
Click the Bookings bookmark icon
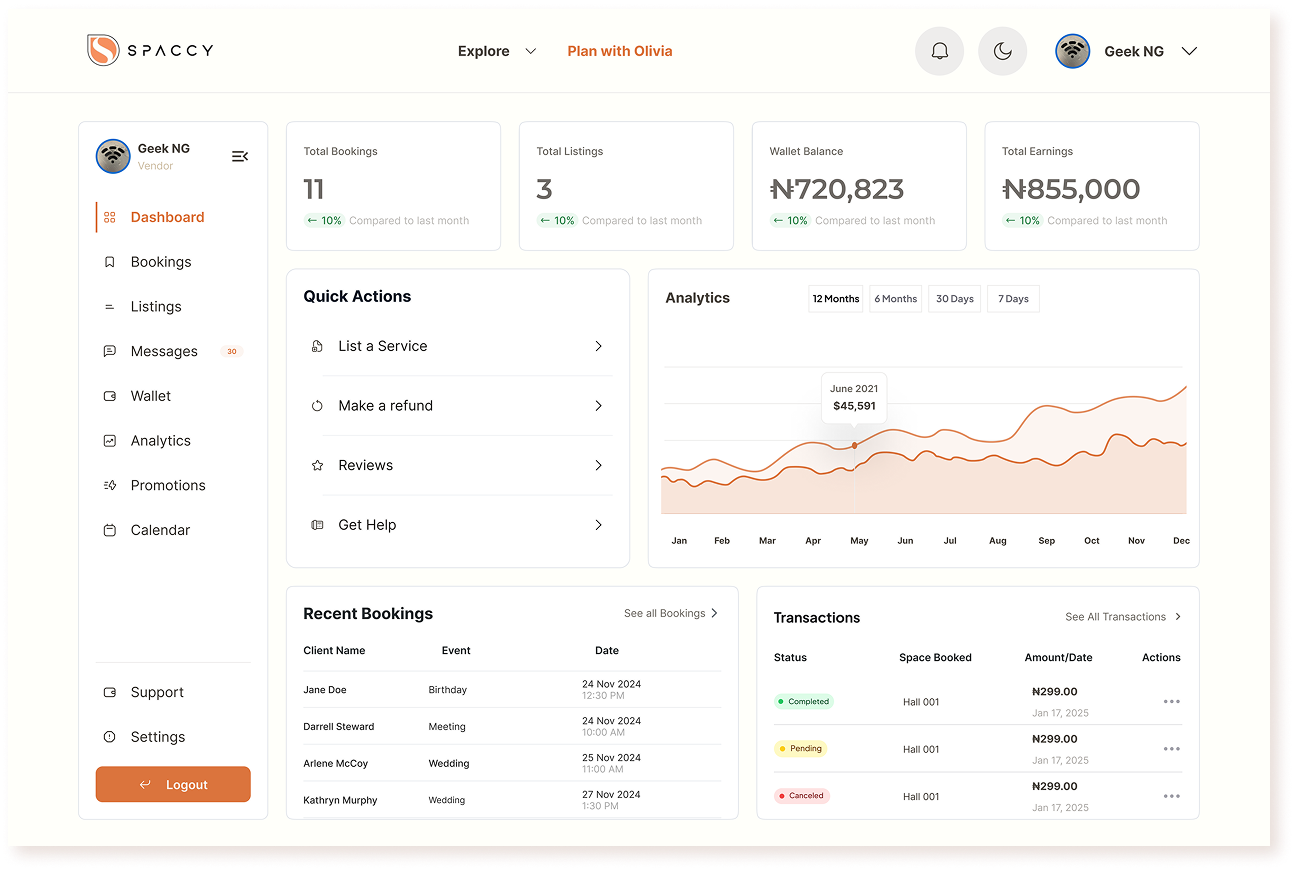[x=110, y=262]
